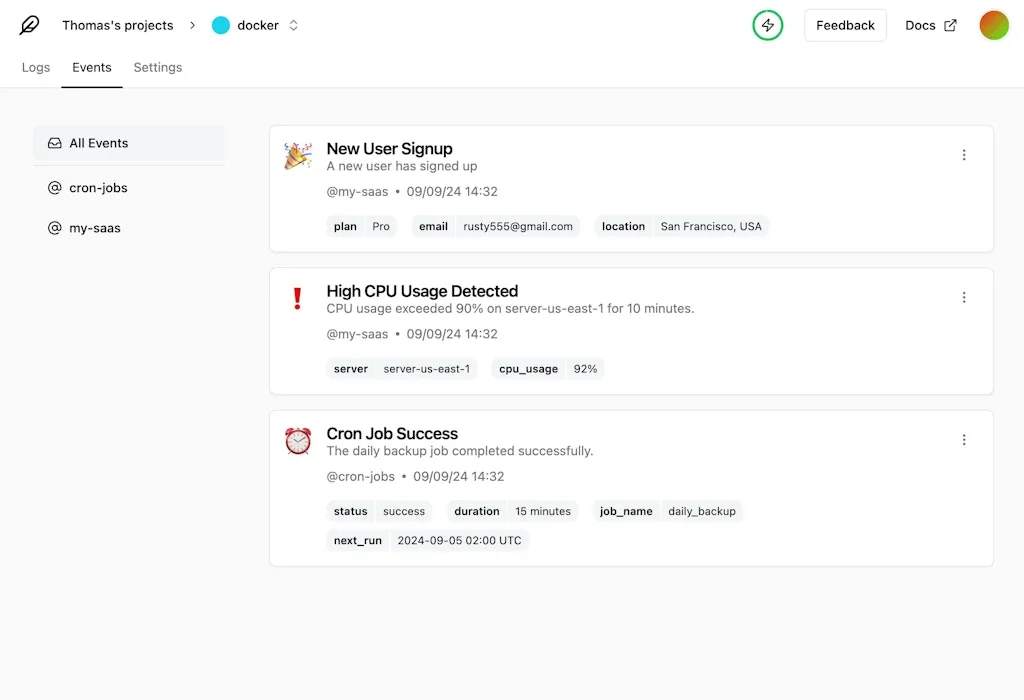This screenshot has width=1024, height=700.
Task: Click the cpu_usage 92% tag on High CPU event
Action: click(x=548, y=368)
